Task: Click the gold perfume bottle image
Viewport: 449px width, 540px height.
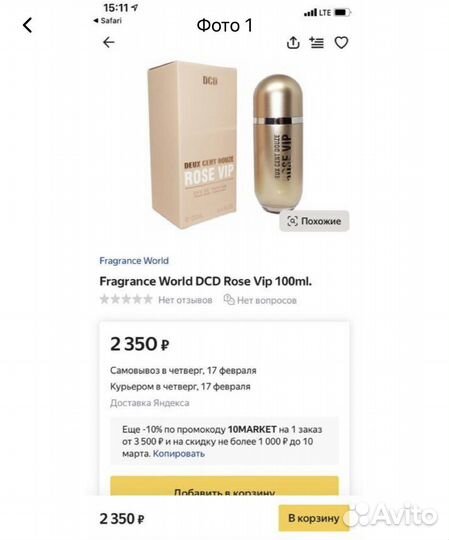Action: [278, 142]
